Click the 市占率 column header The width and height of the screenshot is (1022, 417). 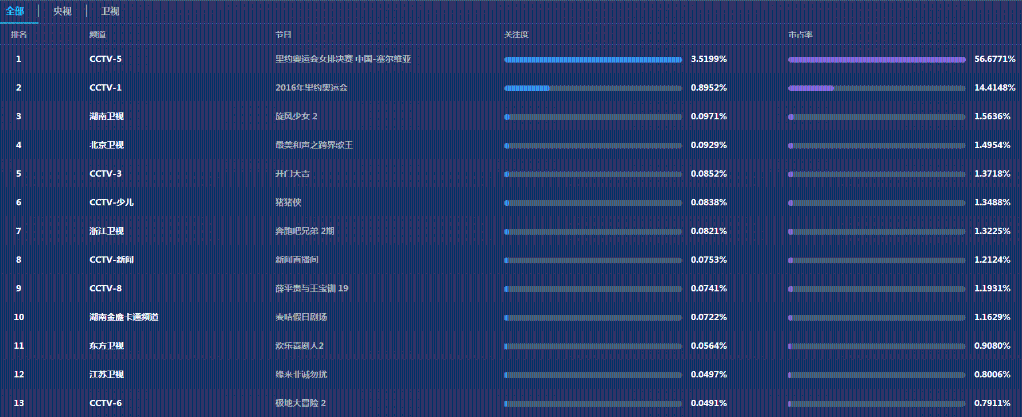800,34
